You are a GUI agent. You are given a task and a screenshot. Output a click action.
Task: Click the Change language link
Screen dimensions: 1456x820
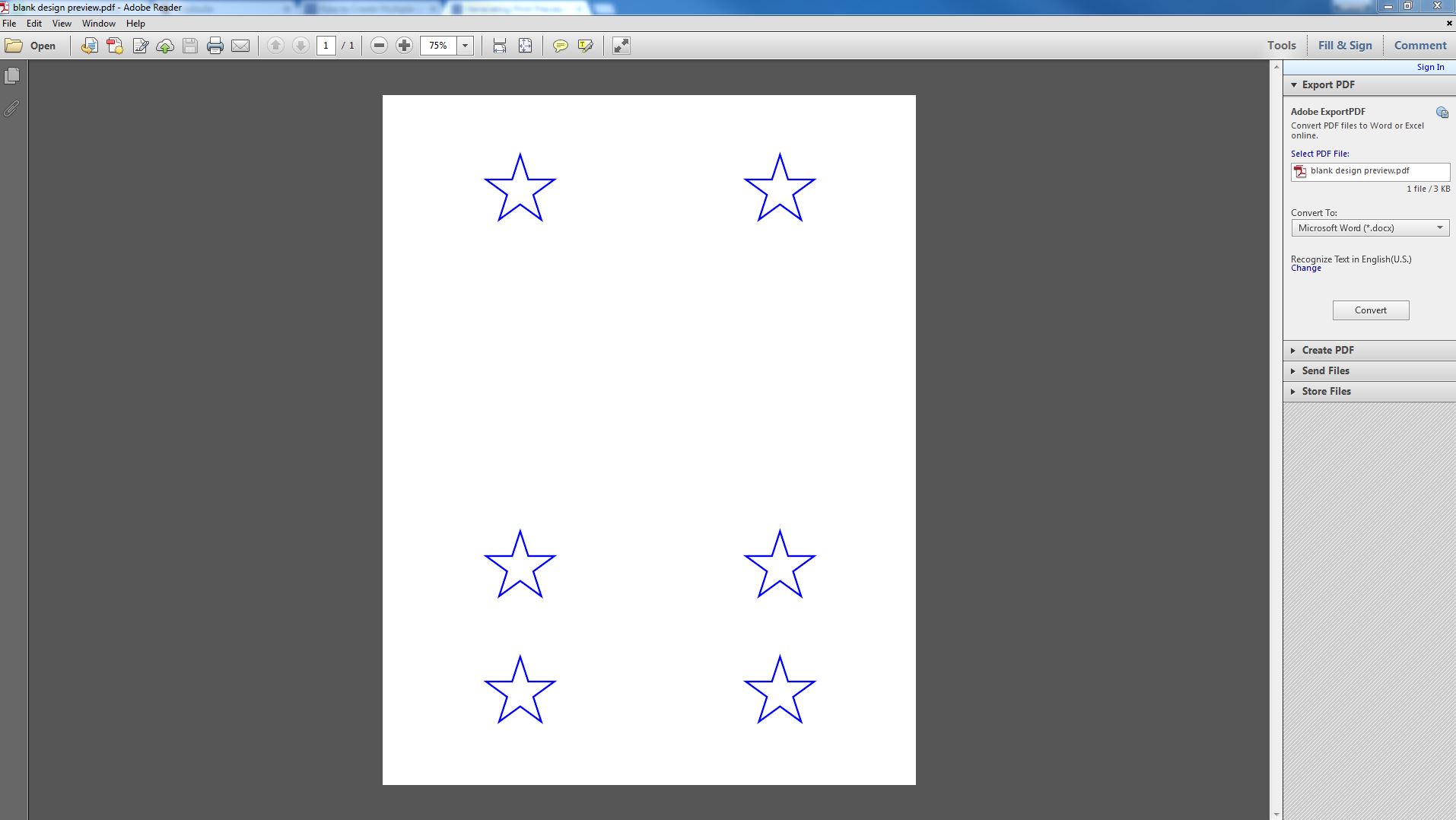[1305, 268]
